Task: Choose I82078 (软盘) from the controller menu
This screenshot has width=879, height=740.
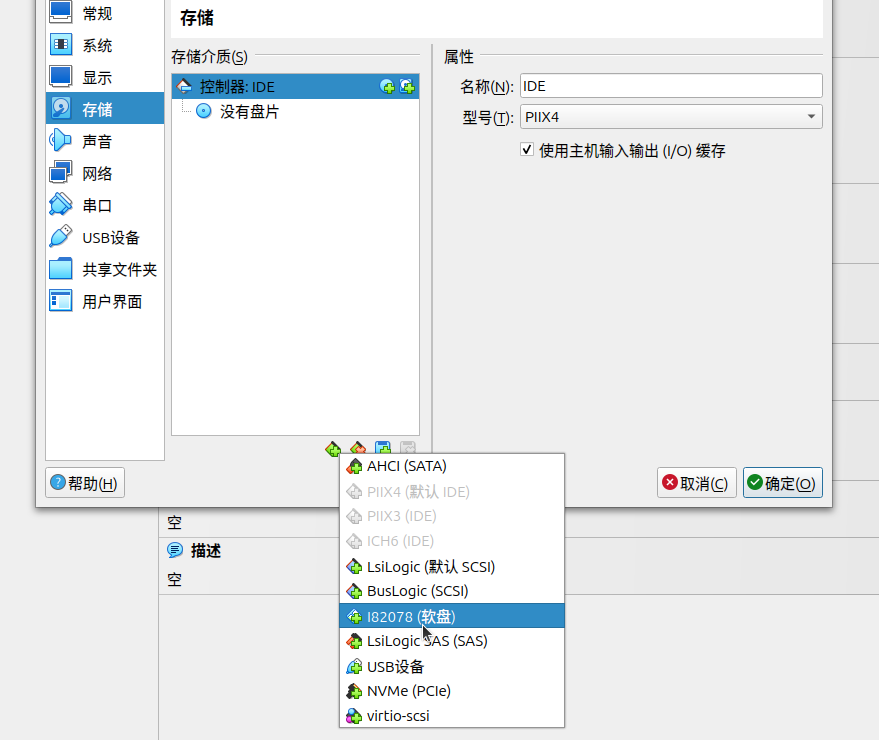Action: point(410,616)
